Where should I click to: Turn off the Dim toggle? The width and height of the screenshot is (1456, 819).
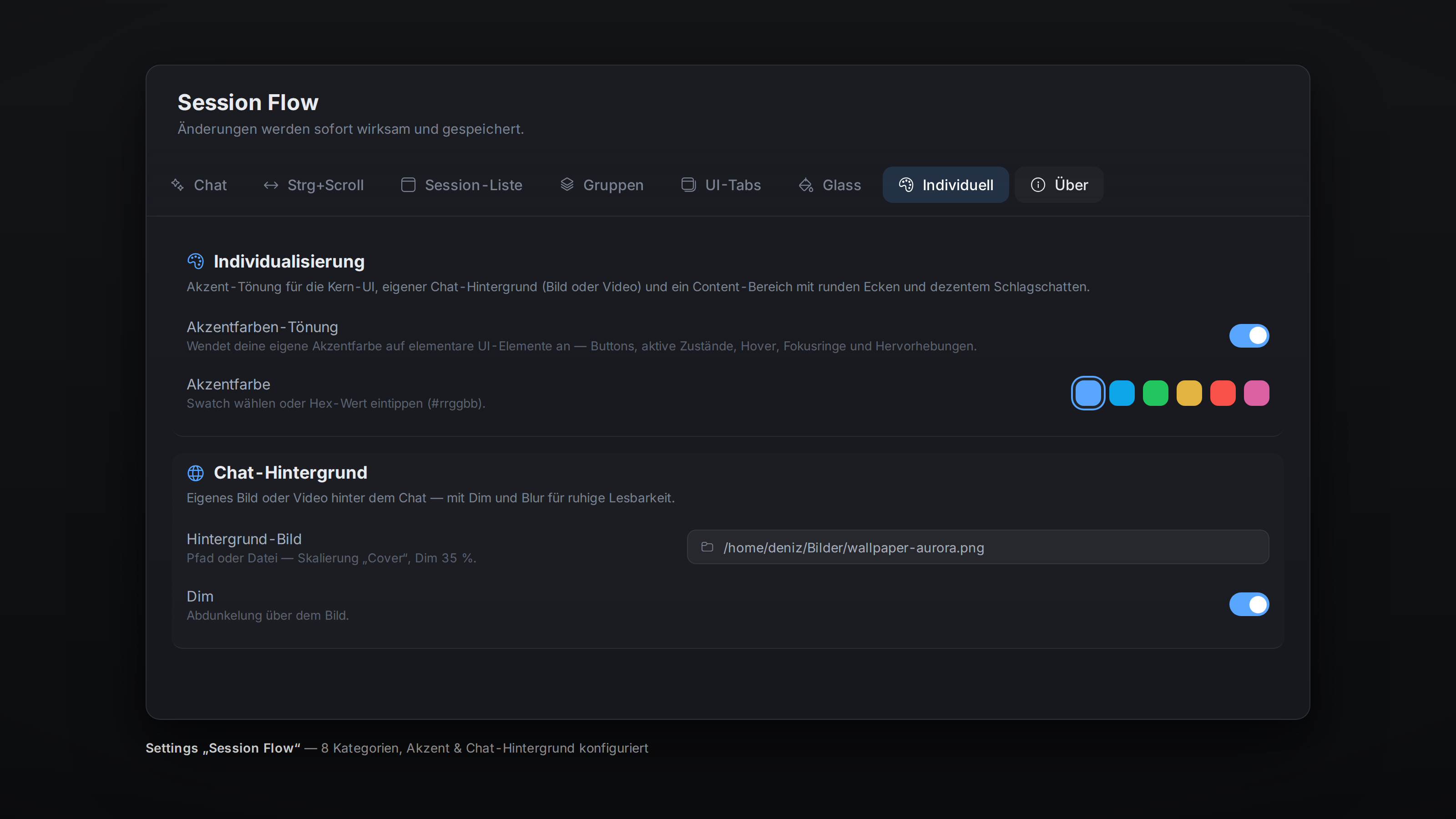coord(1249,604)
